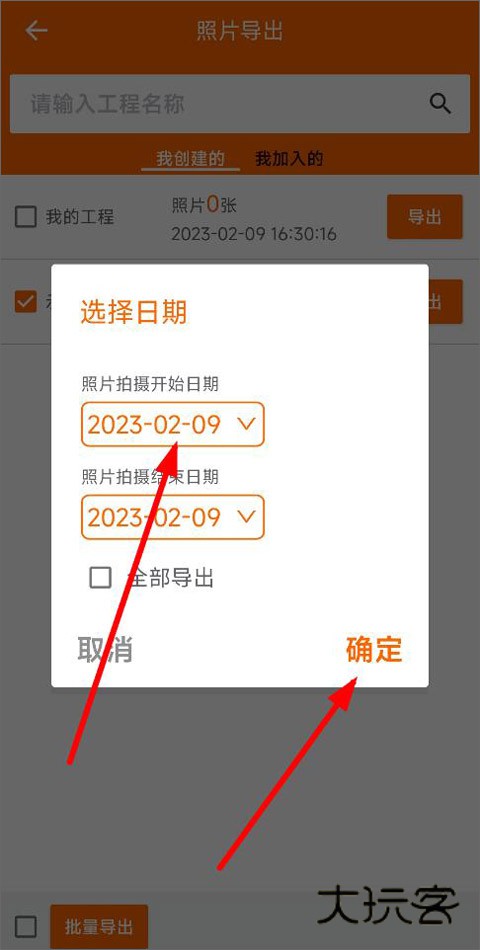The image size is (480, 950).
Task: Tap the search magnifier icon
Action: [x=441, y=104]
